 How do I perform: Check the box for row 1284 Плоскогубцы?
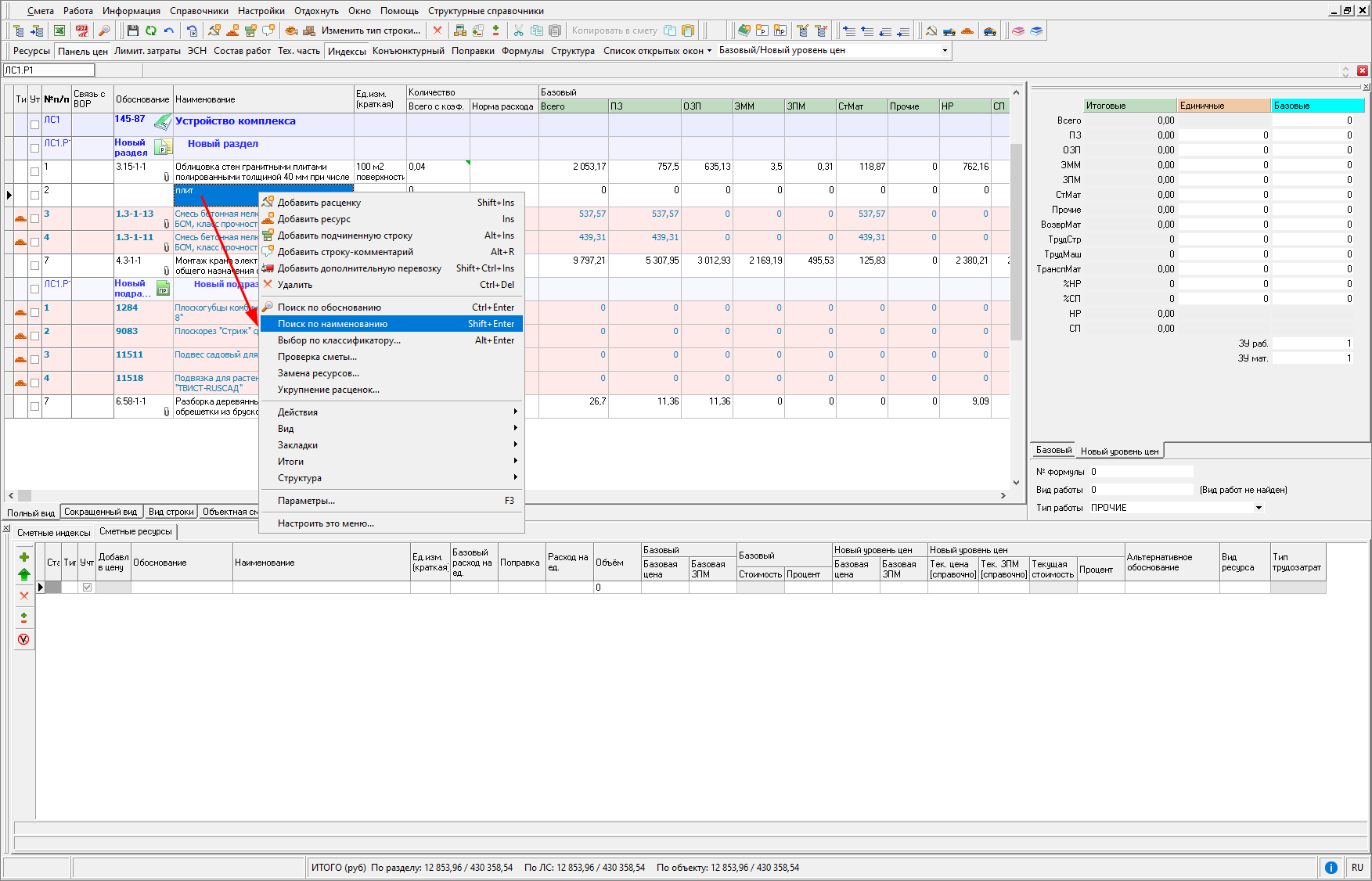tap(34, 312)
